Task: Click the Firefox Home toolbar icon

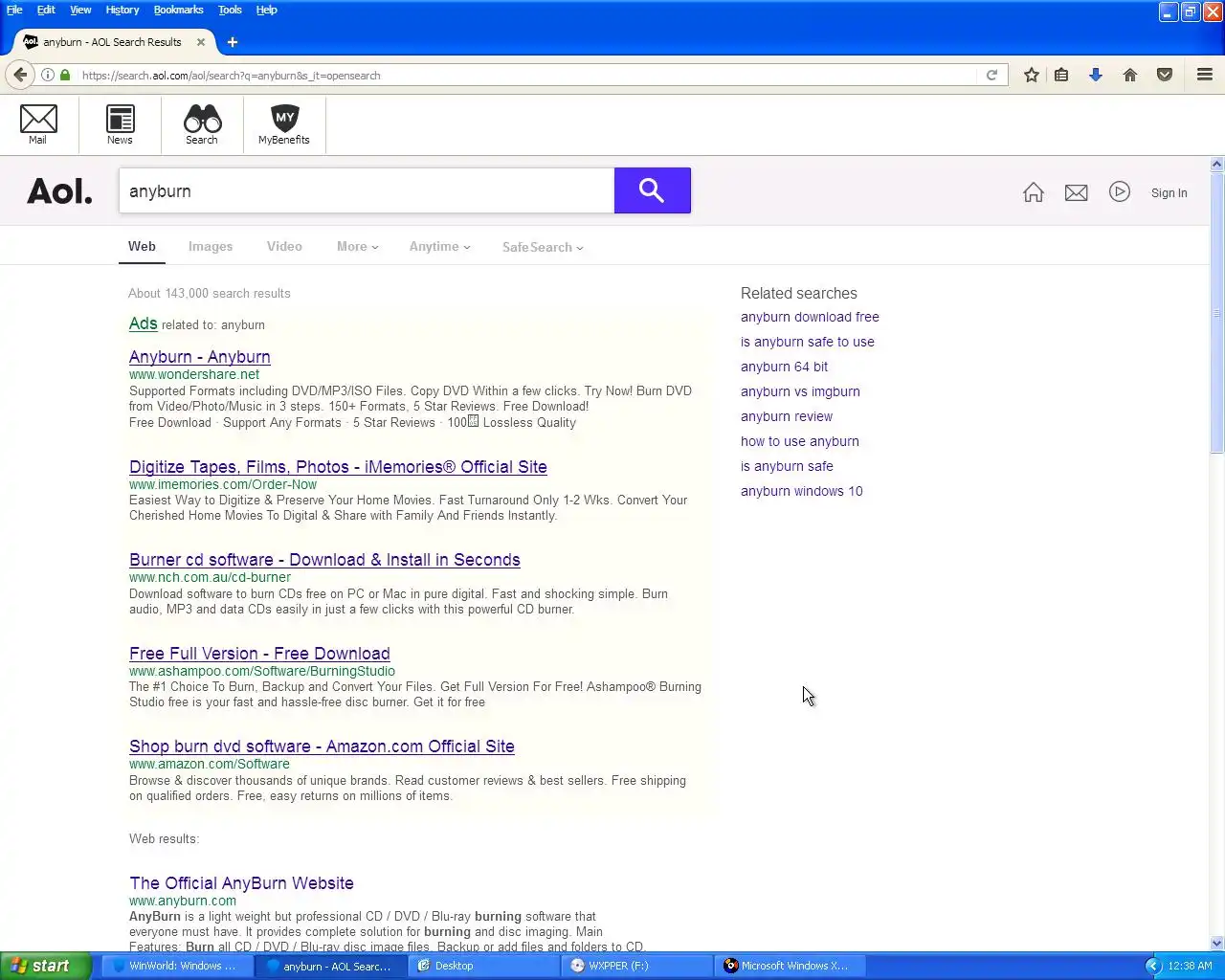Action: (x=1130, y=75)
